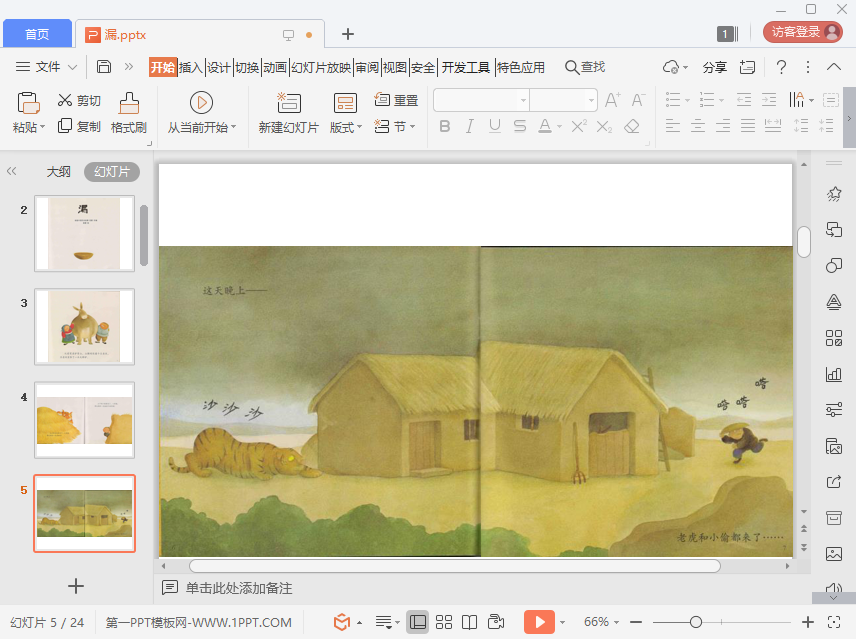Align text left
This screenshot has height=639, width=856.
click(x=673, y=126)
